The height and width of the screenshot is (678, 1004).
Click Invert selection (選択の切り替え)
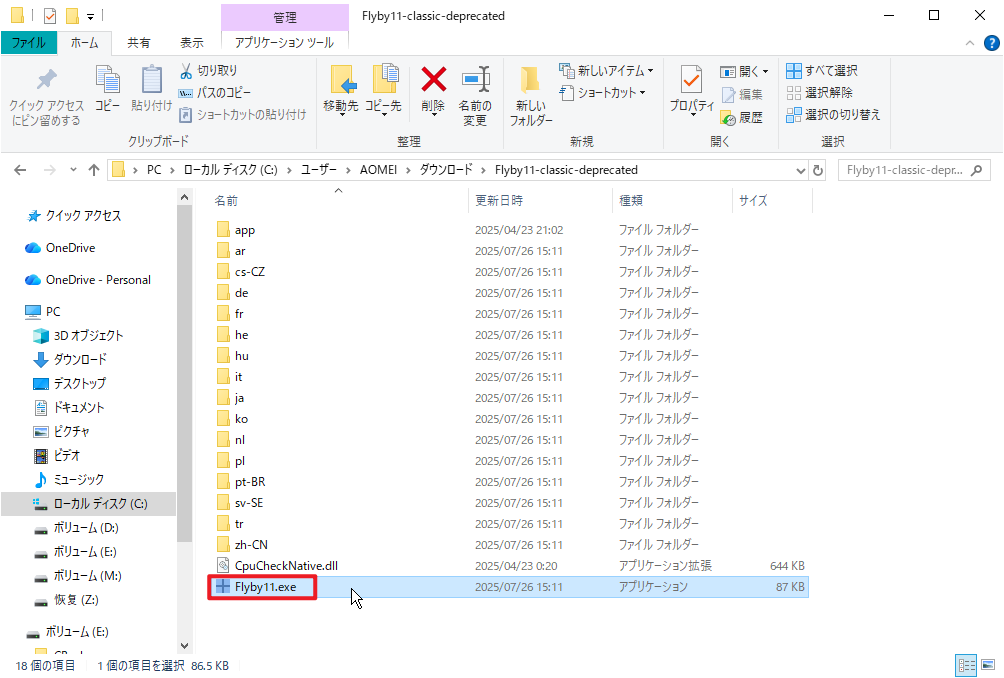(x=833, y=115)
